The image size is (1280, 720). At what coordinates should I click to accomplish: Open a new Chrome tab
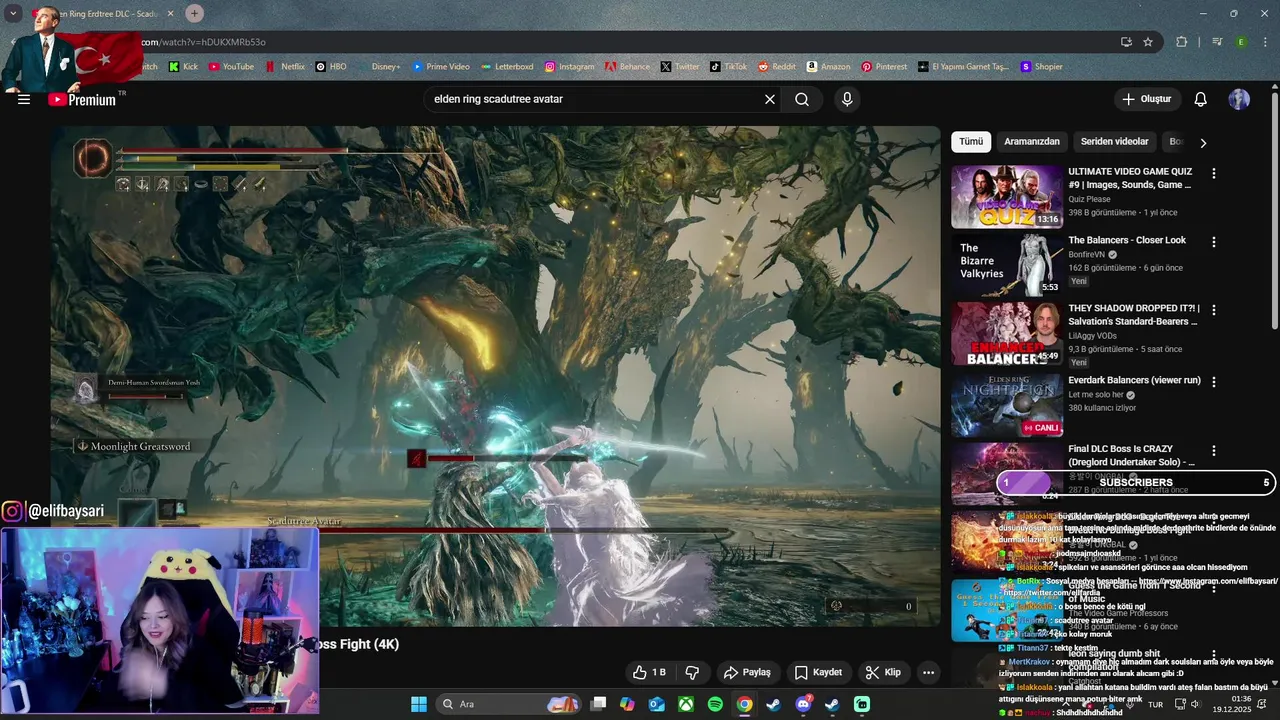click(x=194, y=14)
